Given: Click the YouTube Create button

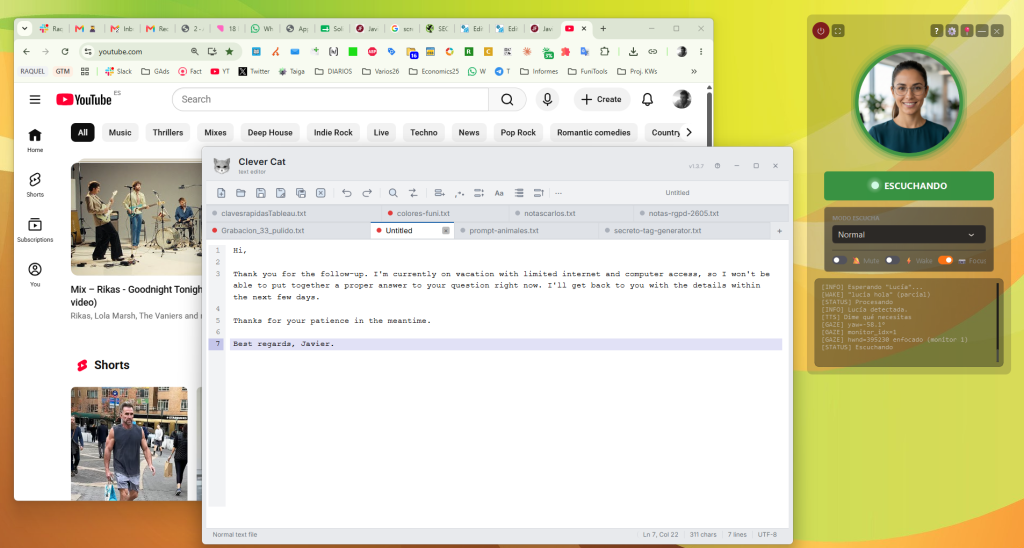Looking at the screenshot, I should click(x=601, y=99).
